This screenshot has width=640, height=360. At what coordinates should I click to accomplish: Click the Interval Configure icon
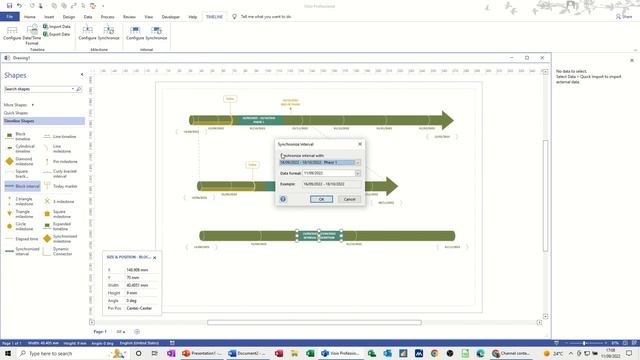click(x=135, y=33)
